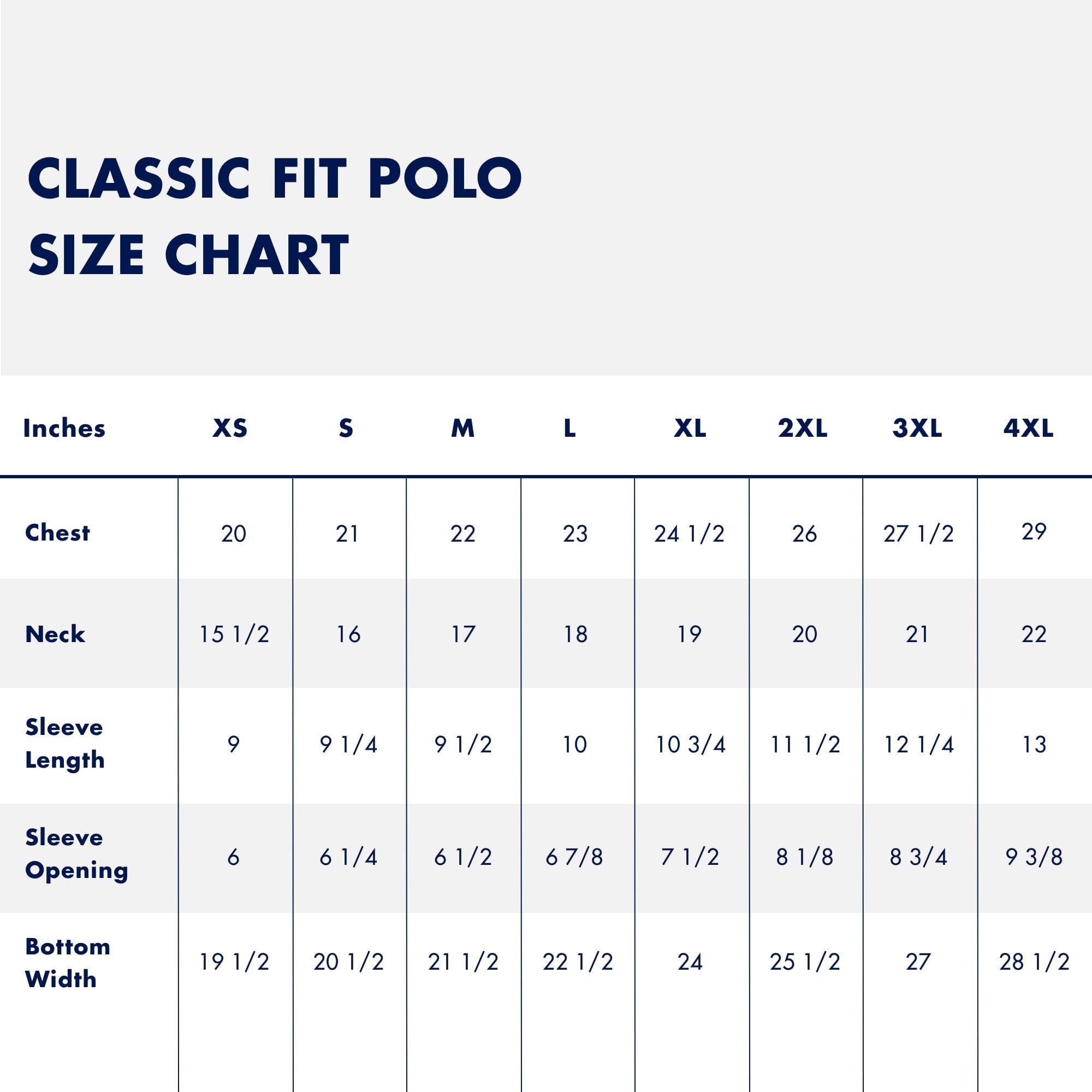The width and height of the screenshot is (1092, 1092).
Task: Click the Inches unit label
Action: click(x=64, y=429)
